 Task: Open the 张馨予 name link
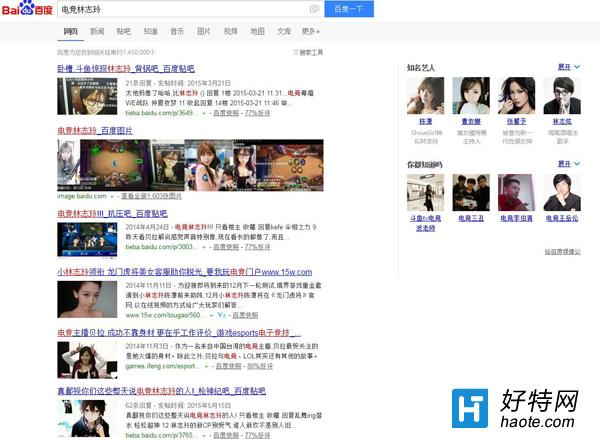[517, 121]
